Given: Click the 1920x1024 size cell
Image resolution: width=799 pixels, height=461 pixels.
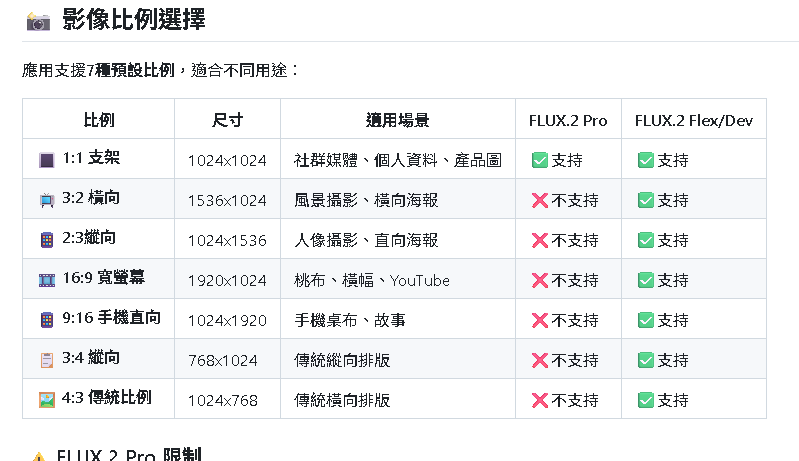Looking at the screenshot, I should pyautogui.click(x=227, y=281).
